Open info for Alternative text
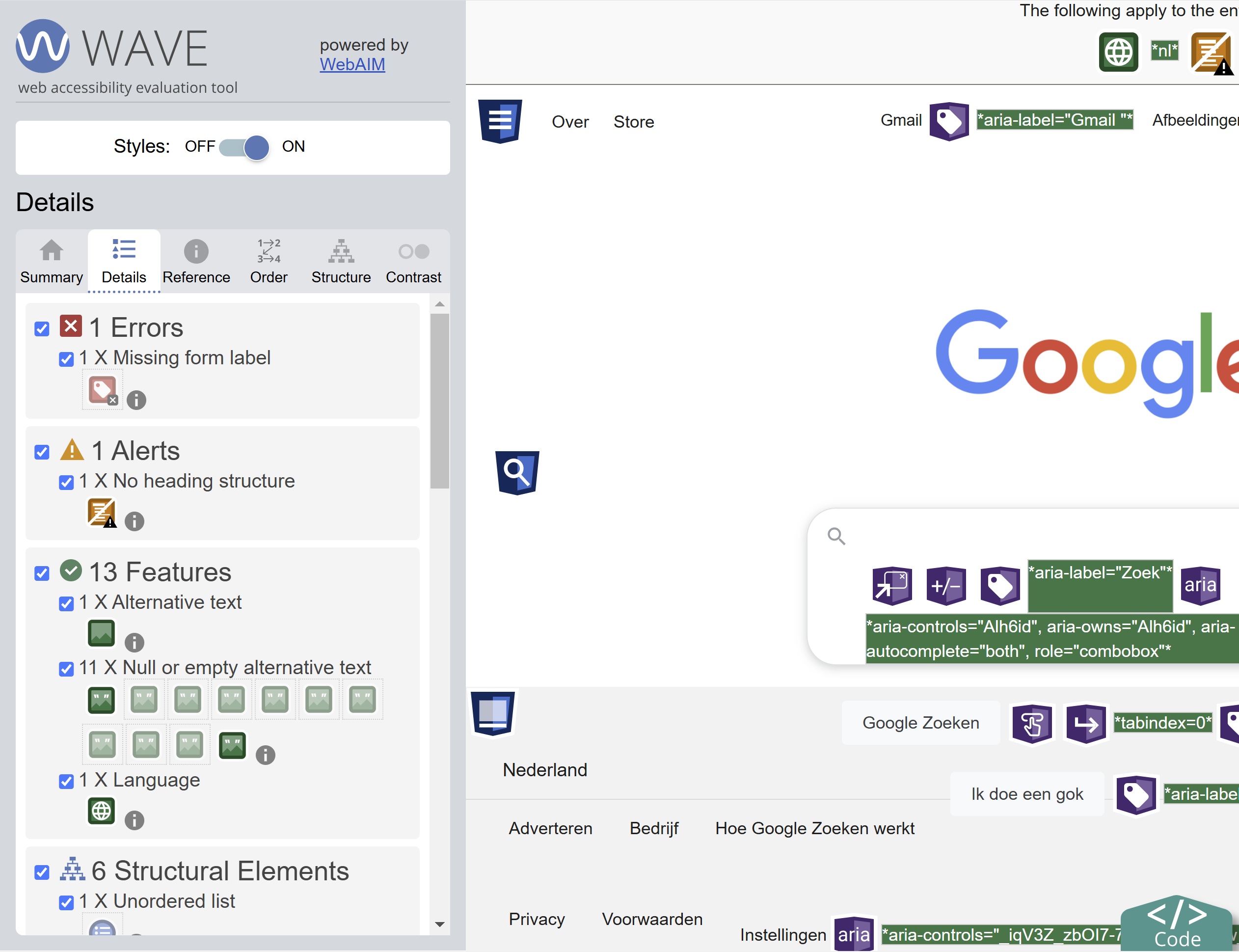 click(x=135, y=643)
